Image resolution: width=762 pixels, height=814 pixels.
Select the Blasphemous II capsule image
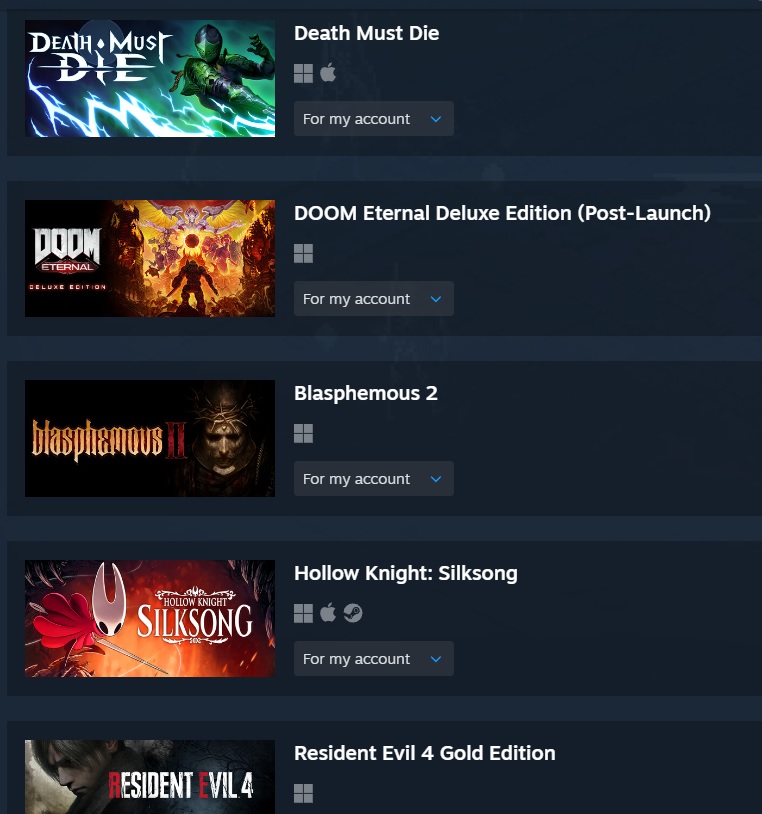coord(150,439)
